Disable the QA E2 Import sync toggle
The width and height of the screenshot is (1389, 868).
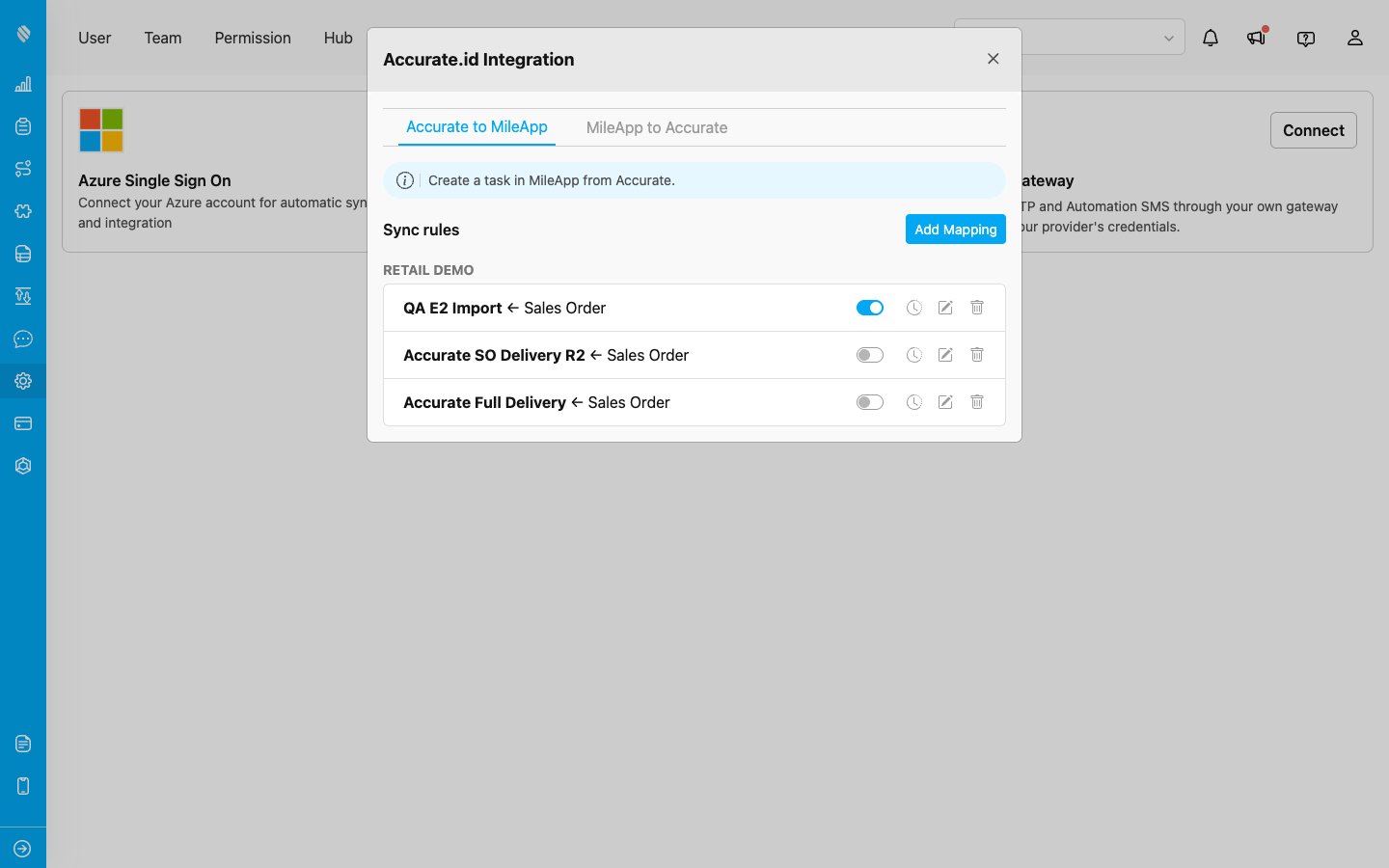click(870, 308)
